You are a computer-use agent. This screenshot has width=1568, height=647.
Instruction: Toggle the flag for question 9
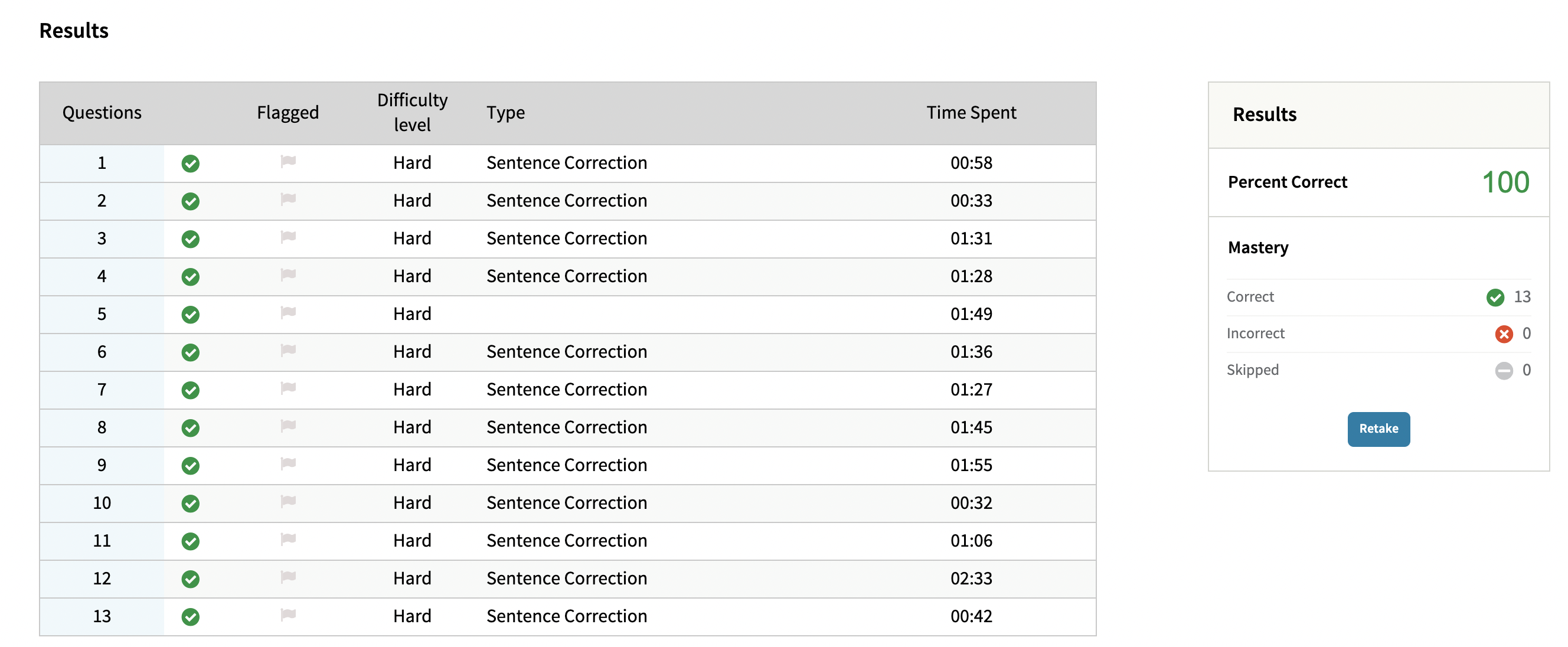(288, 464)
